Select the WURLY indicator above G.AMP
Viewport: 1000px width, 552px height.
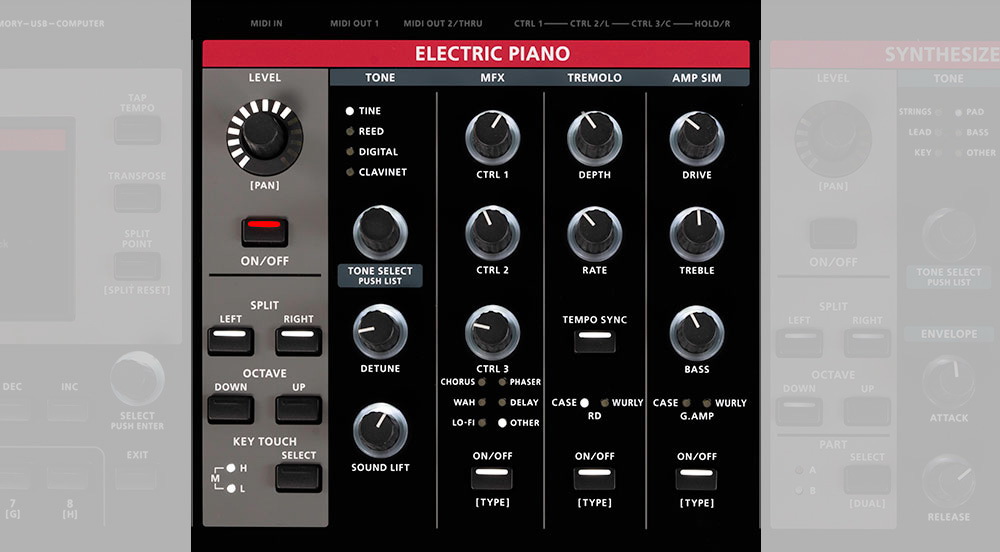[x=707, y=403]
